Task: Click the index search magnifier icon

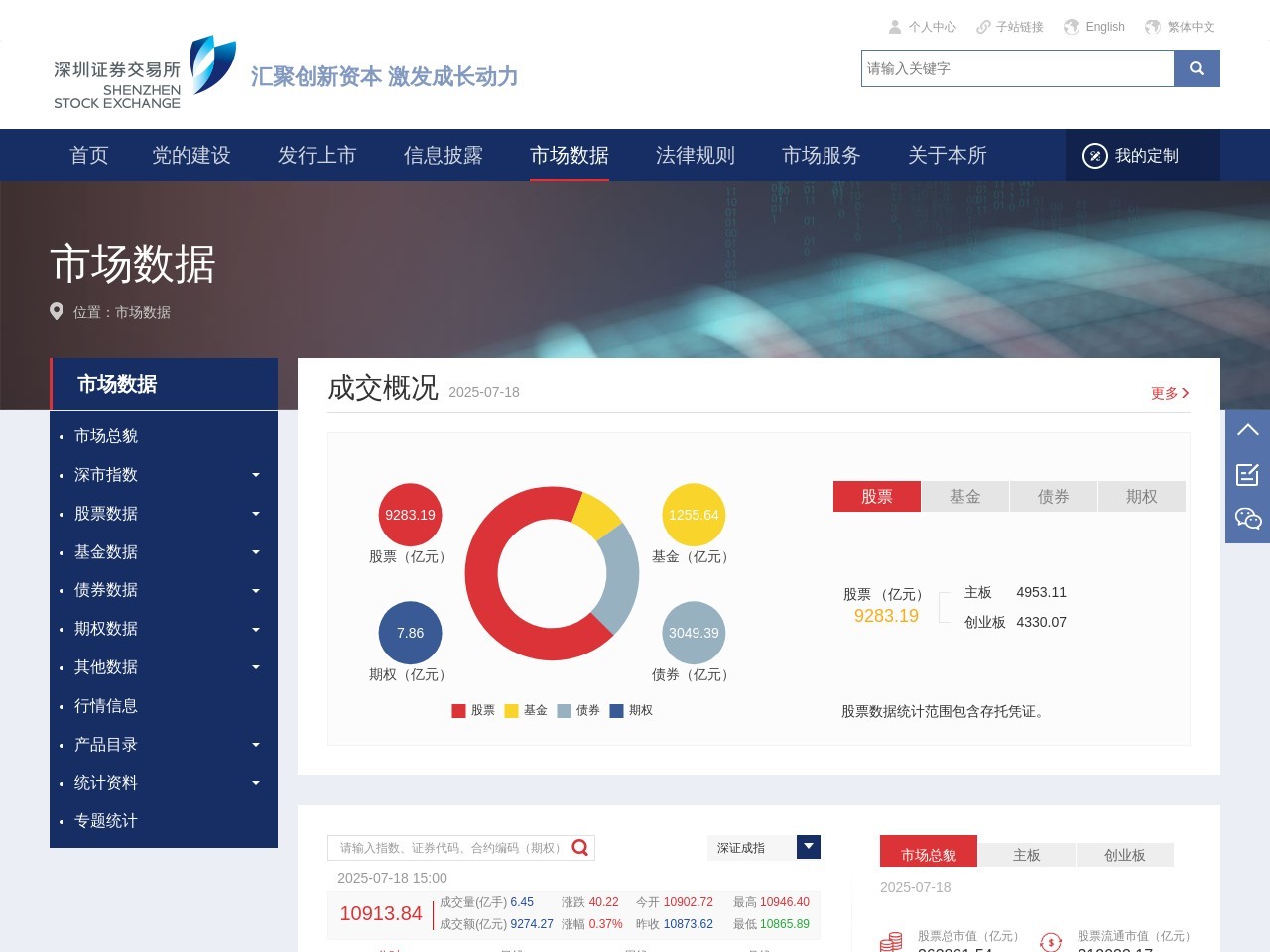Action: tap(580, 848)
